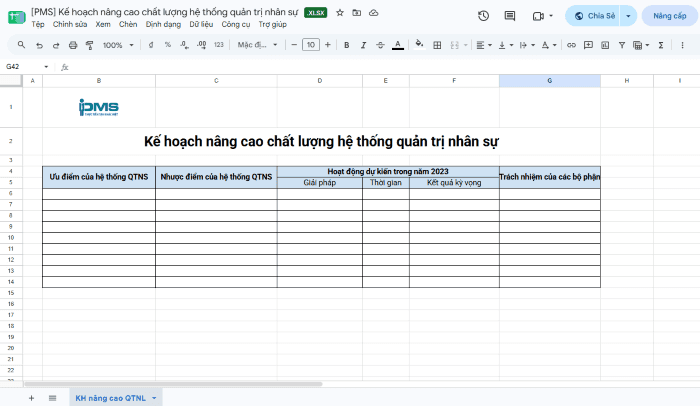700x406 pixels.
Task: Toggle strikethrough formatting
Action: coord(380,45)
